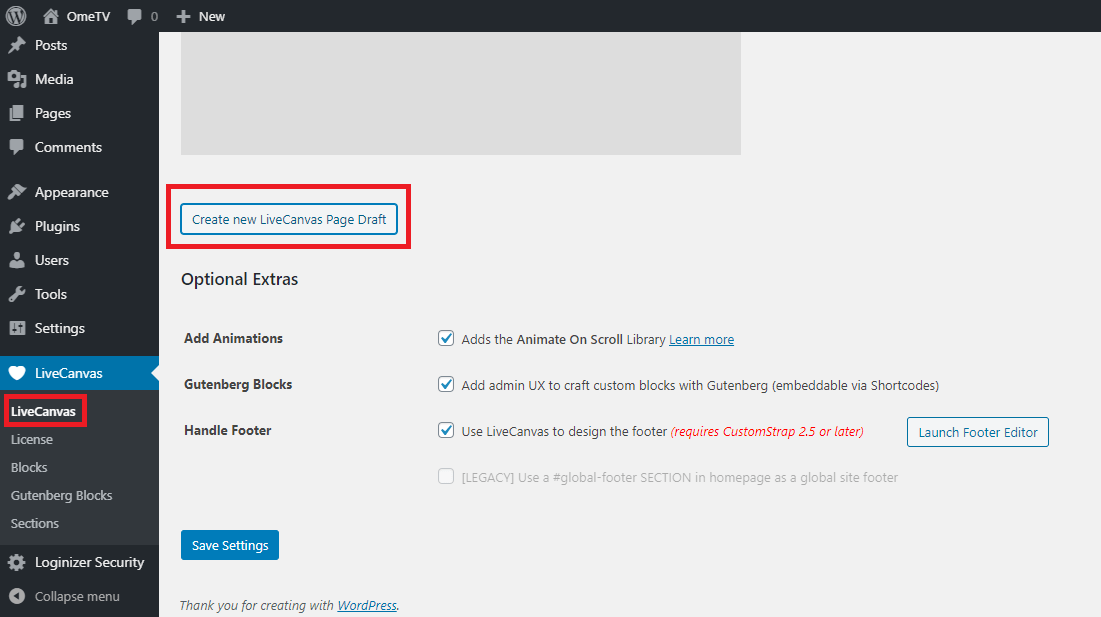
Task: Click the Settings sliders icon
Action: point(17,328)
